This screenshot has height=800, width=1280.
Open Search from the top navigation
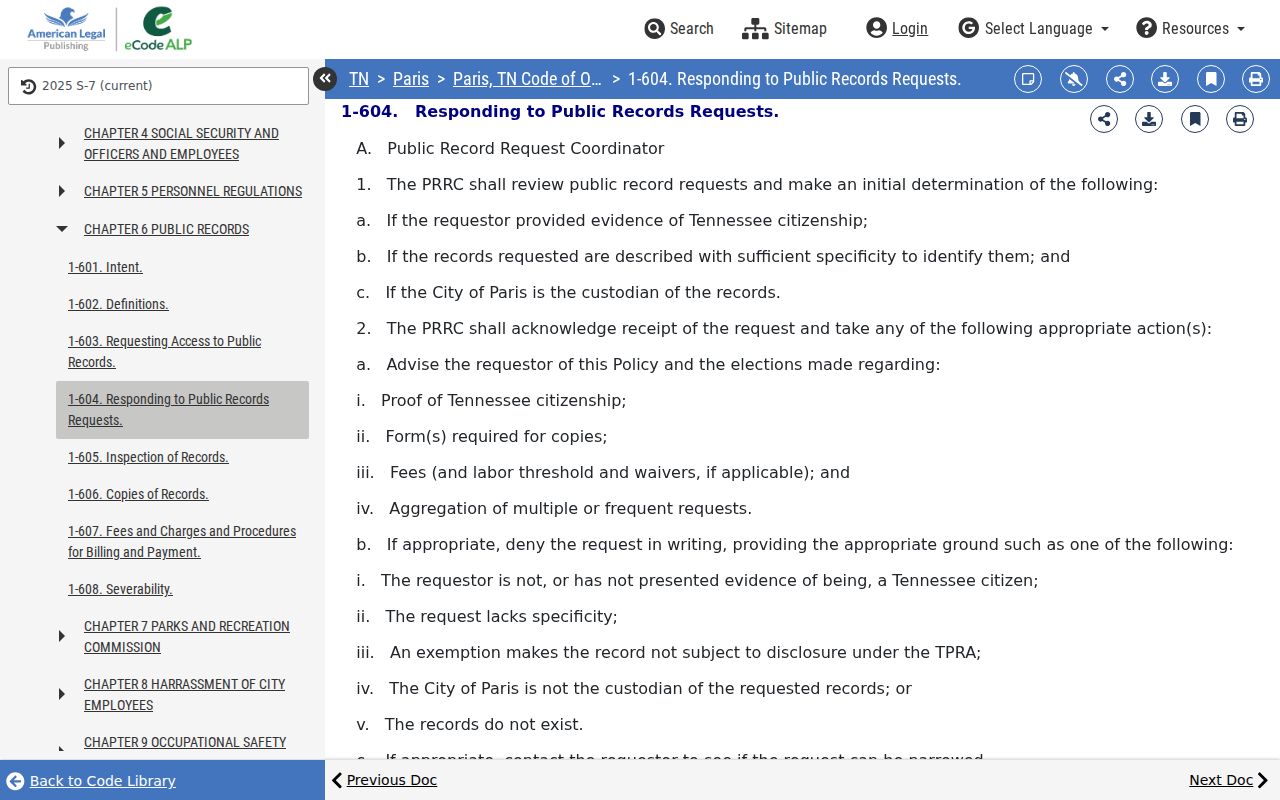pyautogui.click(x=679, y=29)
